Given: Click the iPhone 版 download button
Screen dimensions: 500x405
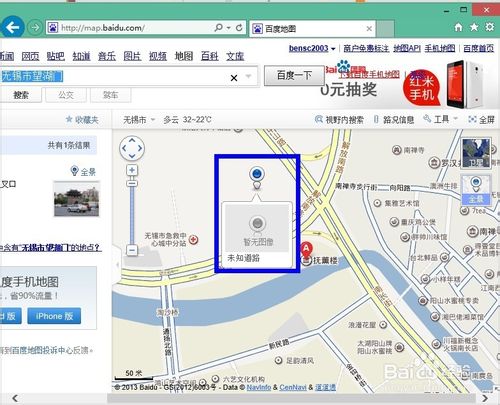Looking at the screenshot, I should [x=54, y=316].
